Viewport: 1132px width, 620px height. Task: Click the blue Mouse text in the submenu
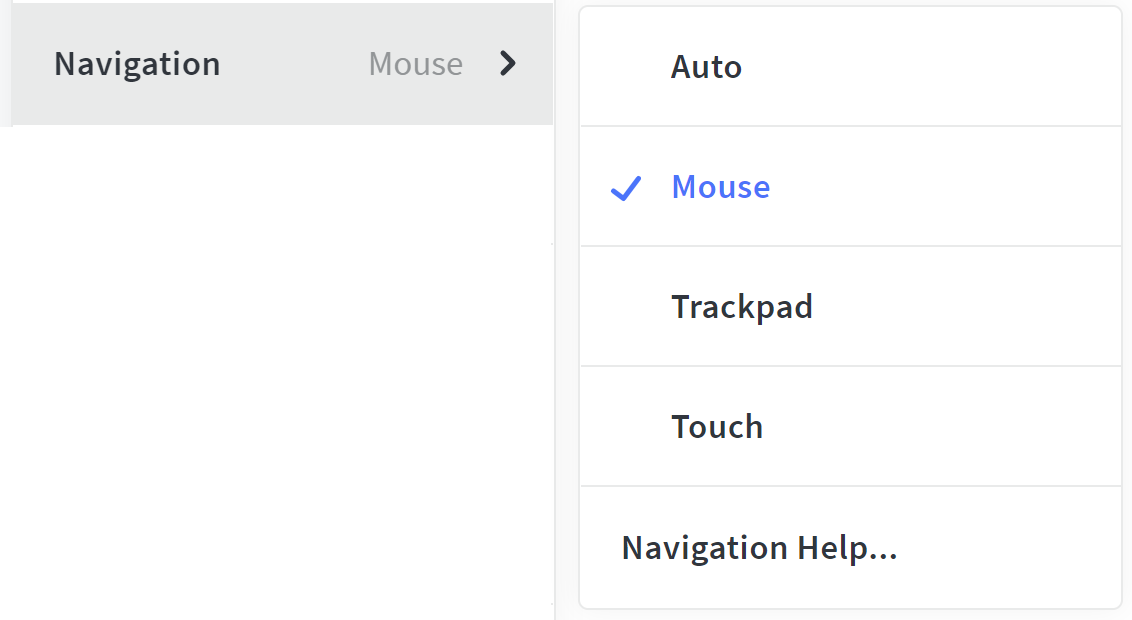(x=720, y=187)
